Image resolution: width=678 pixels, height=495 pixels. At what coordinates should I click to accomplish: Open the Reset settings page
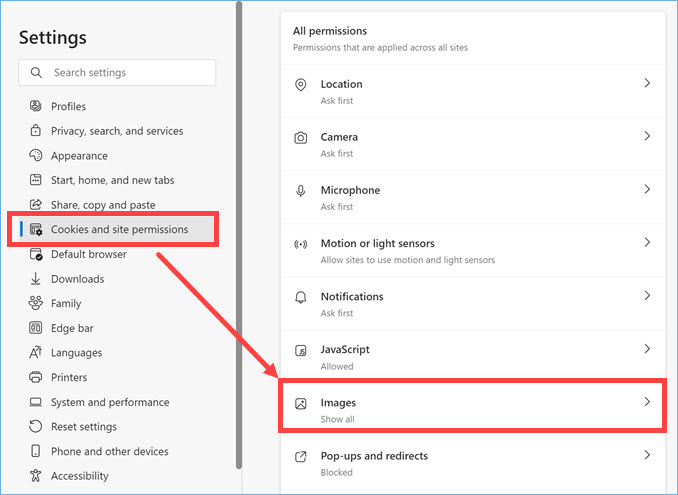click(84, 427)
